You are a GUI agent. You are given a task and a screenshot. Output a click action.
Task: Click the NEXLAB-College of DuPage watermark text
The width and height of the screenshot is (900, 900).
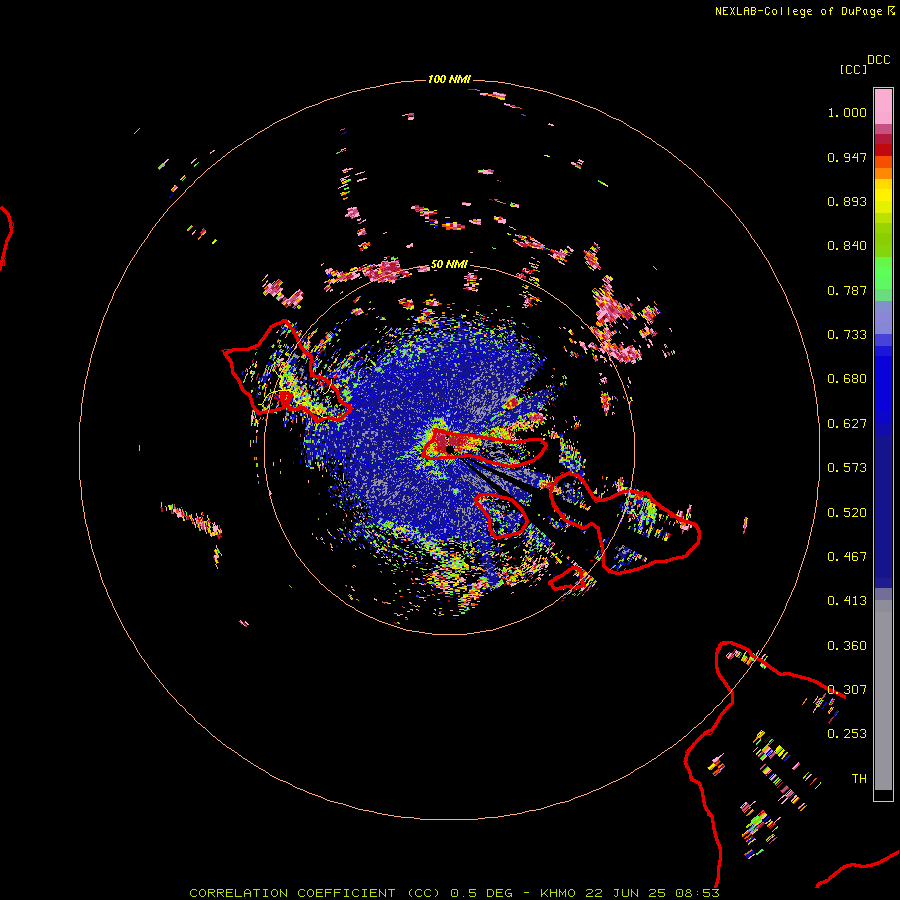[x=805, y=11]
